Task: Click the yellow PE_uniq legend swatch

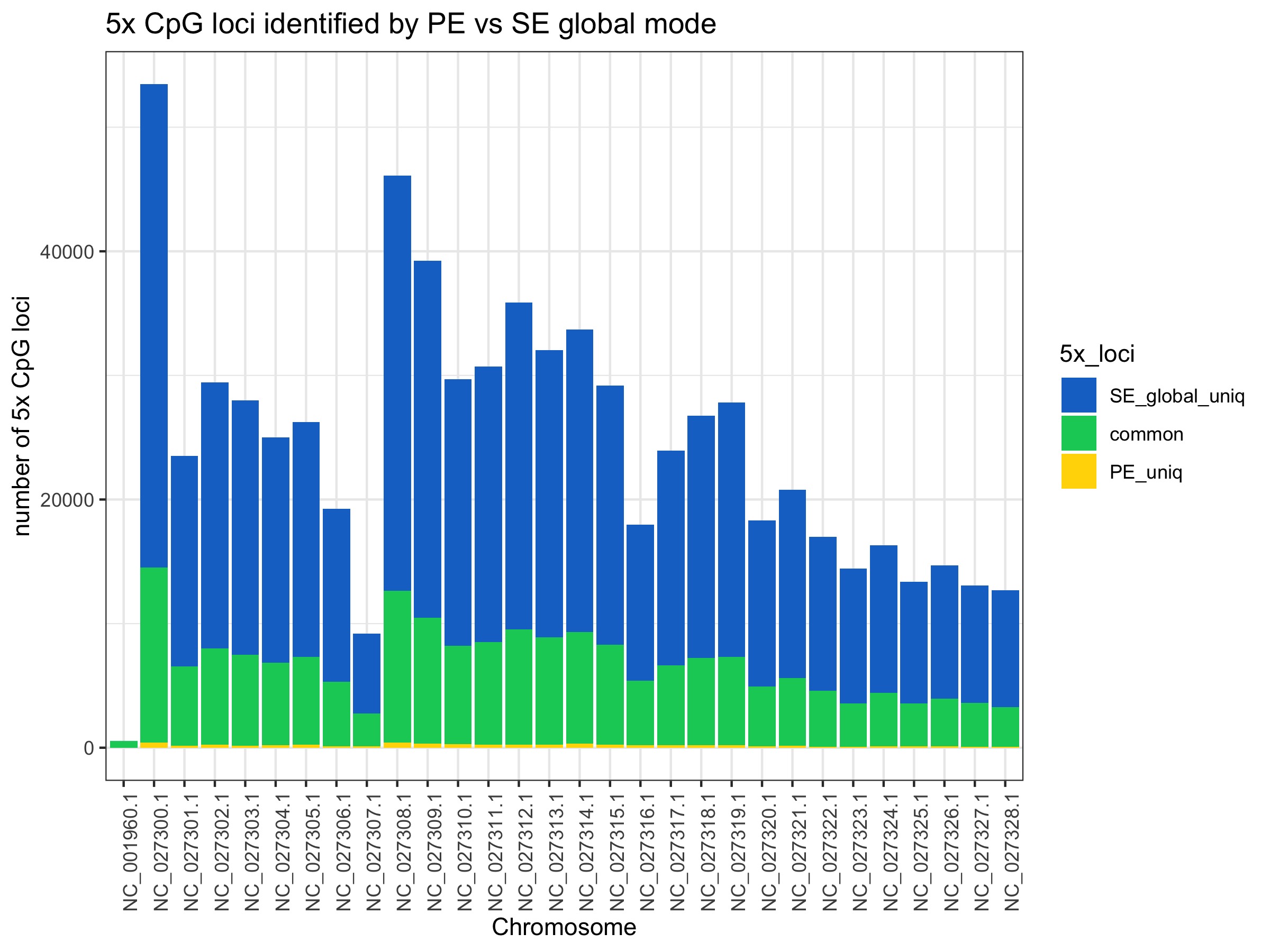Action: [x=1078, y=471]
